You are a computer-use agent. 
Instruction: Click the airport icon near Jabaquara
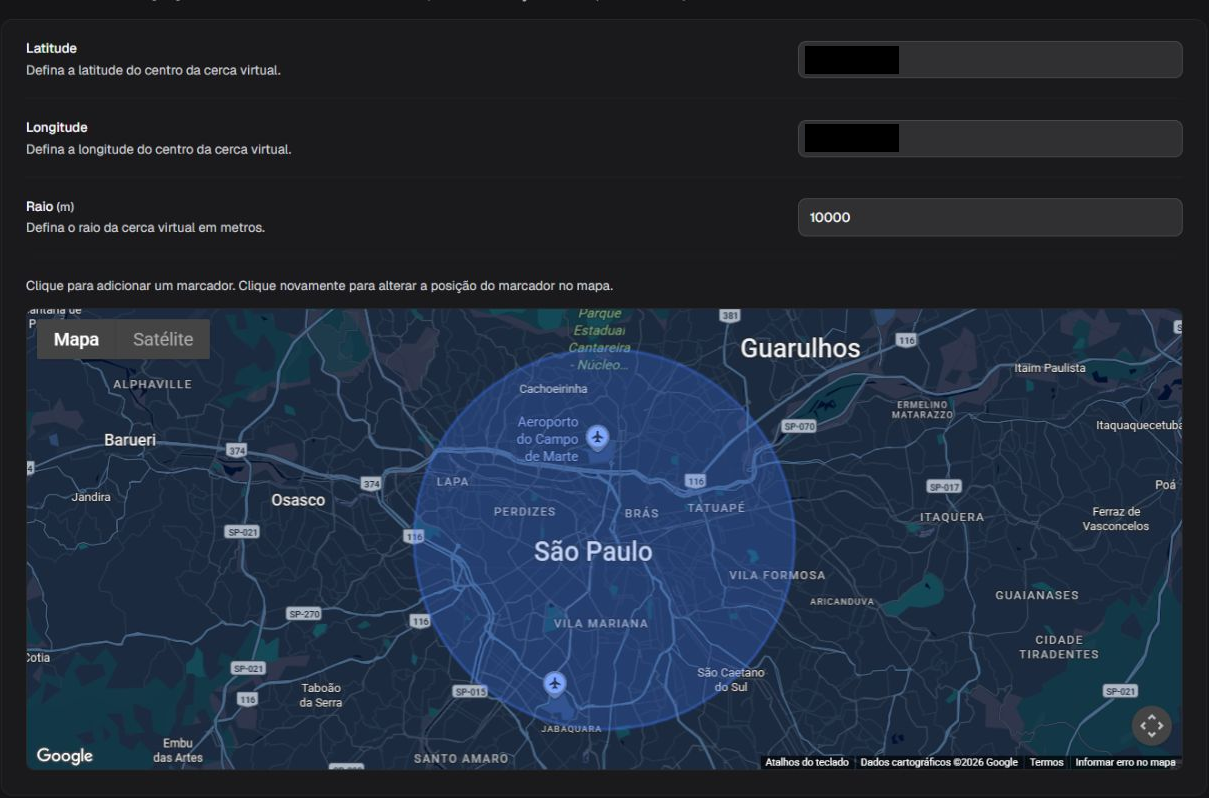[555, 684]
